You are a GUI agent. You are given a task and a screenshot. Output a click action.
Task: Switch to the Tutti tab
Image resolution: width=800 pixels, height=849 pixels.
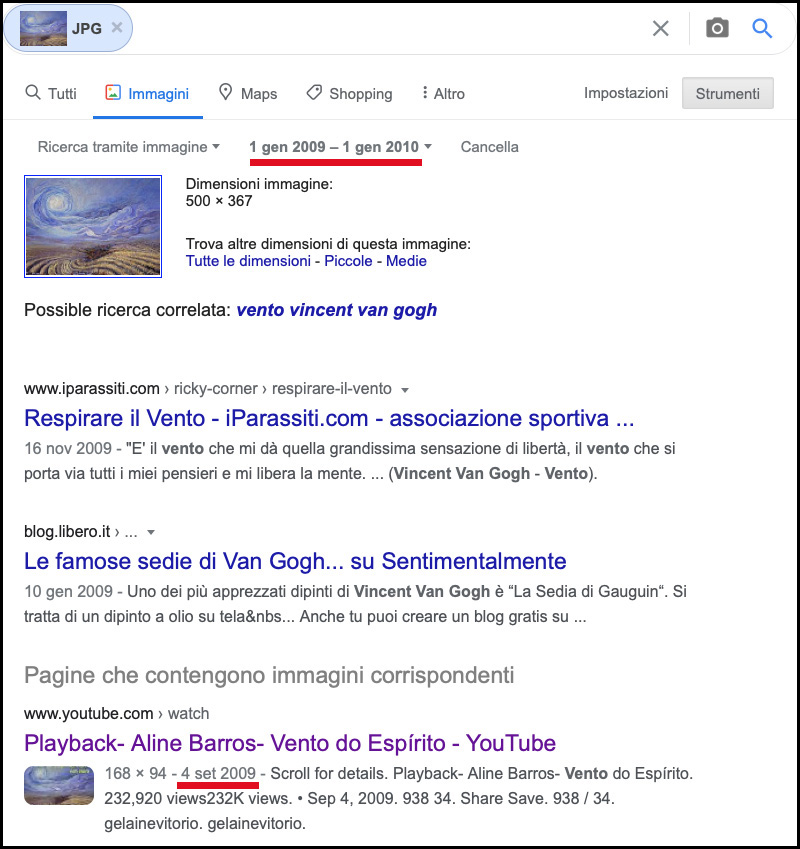(x=51, y=94)
